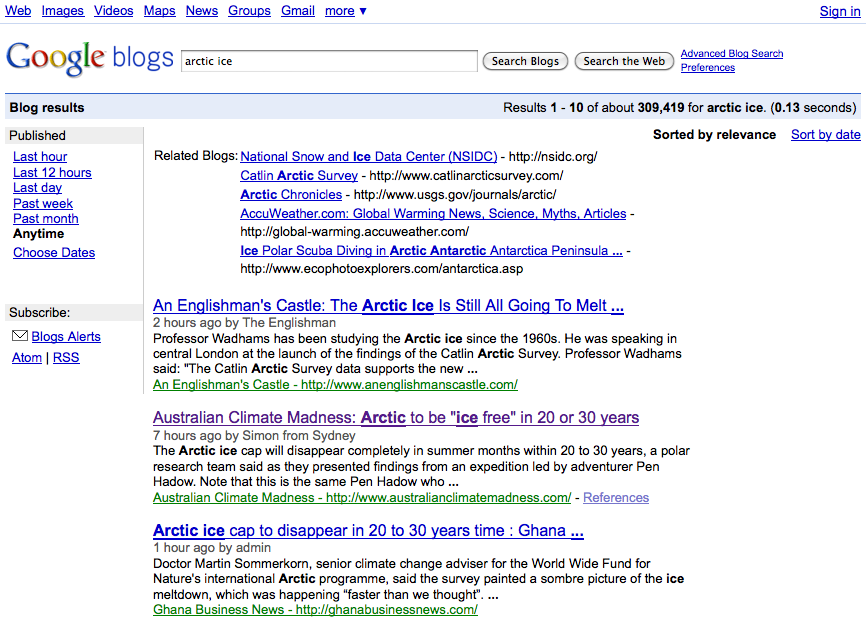Filter results to the Last hour

point(40,156)
